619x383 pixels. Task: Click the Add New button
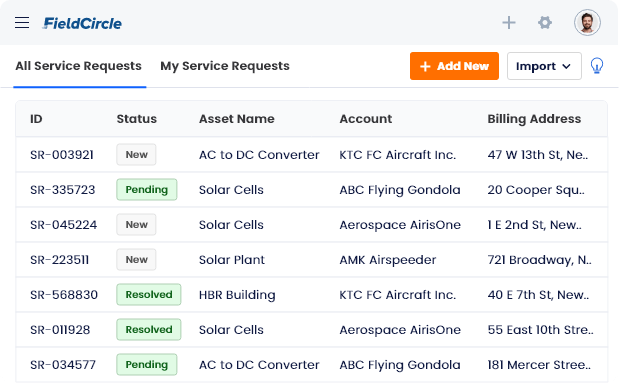click(454, 66)
